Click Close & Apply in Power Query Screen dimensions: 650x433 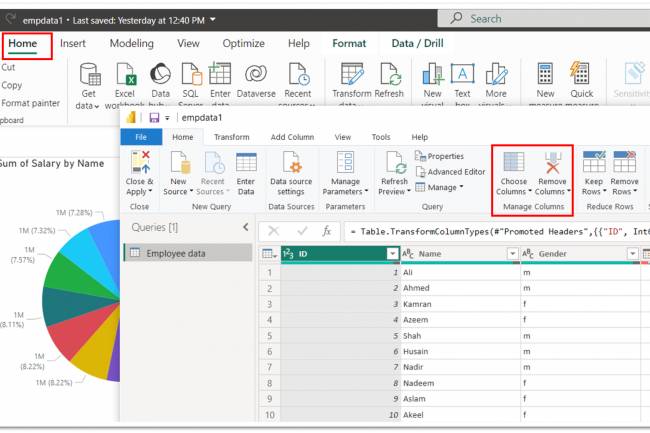pyautogui.click(x=140, y=173)
